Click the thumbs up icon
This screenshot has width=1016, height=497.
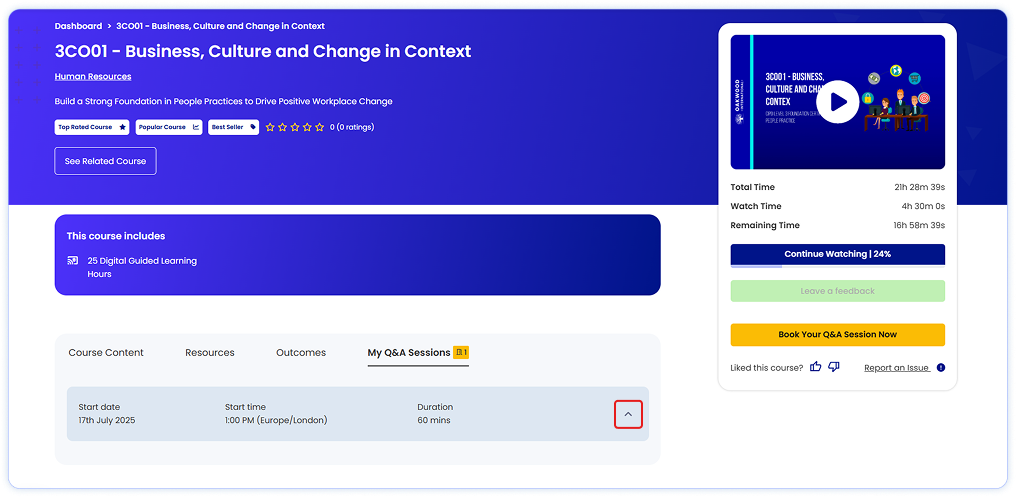pyautogui.click(x=816, y=367)
